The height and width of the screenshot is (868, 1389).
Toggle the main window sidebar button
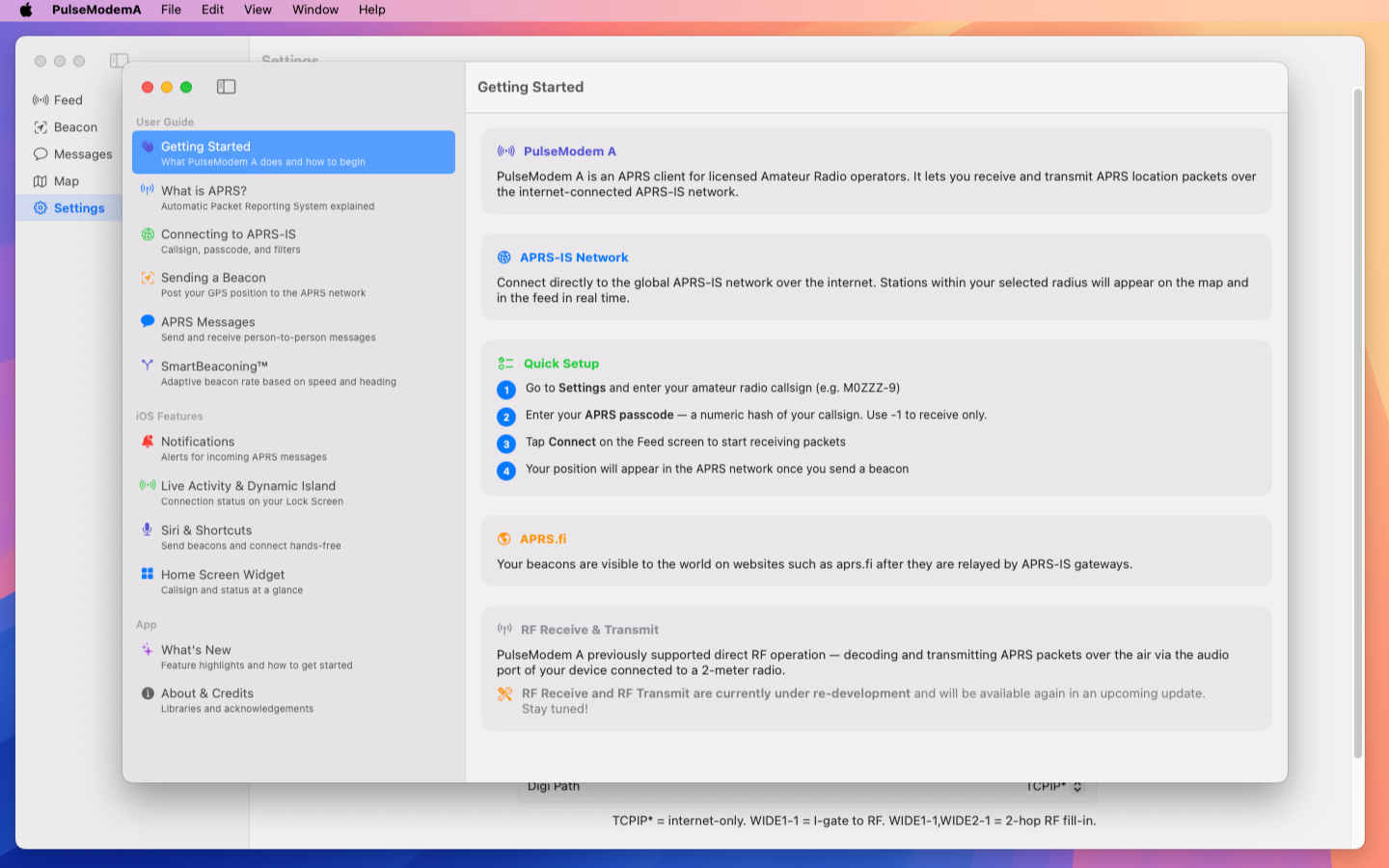coord(119,61)
